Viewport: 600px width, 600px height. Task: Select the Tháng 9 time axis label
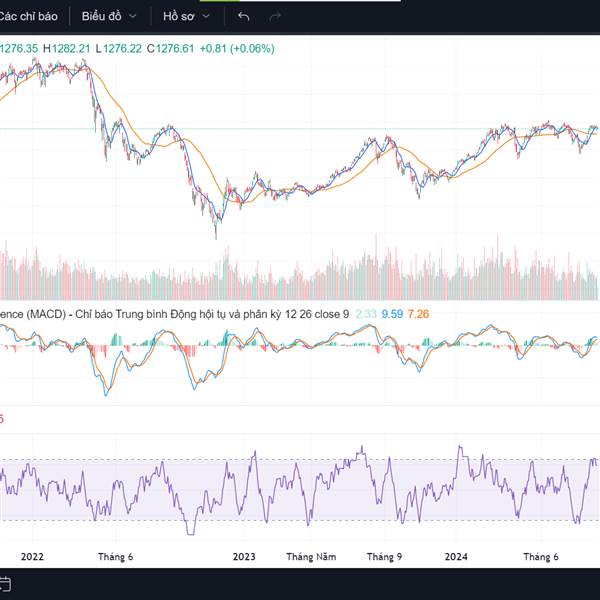385,557
